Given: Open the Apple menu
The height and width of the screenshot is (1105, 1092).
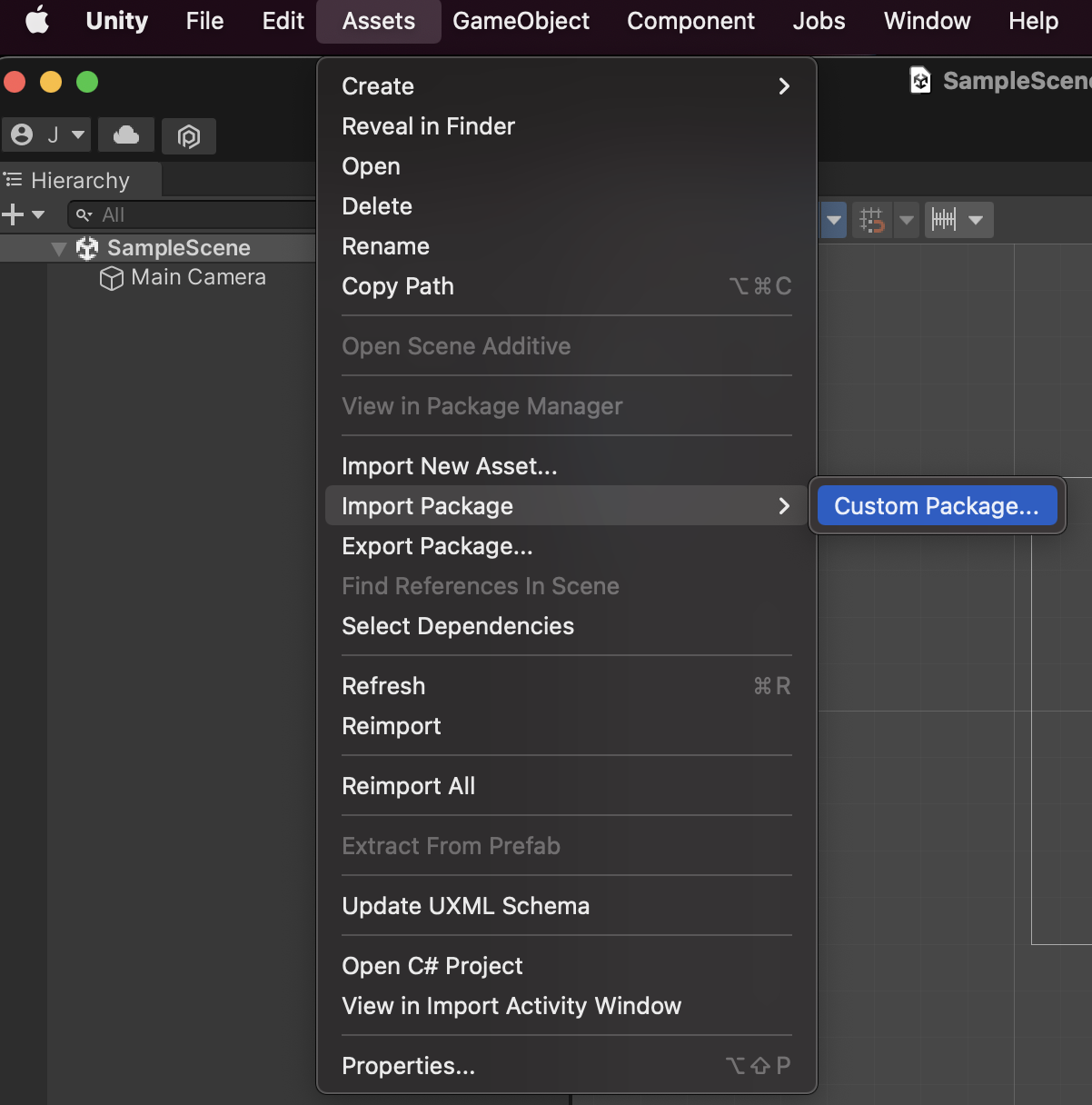Looking at the screenshot, I should coord(37,20).
